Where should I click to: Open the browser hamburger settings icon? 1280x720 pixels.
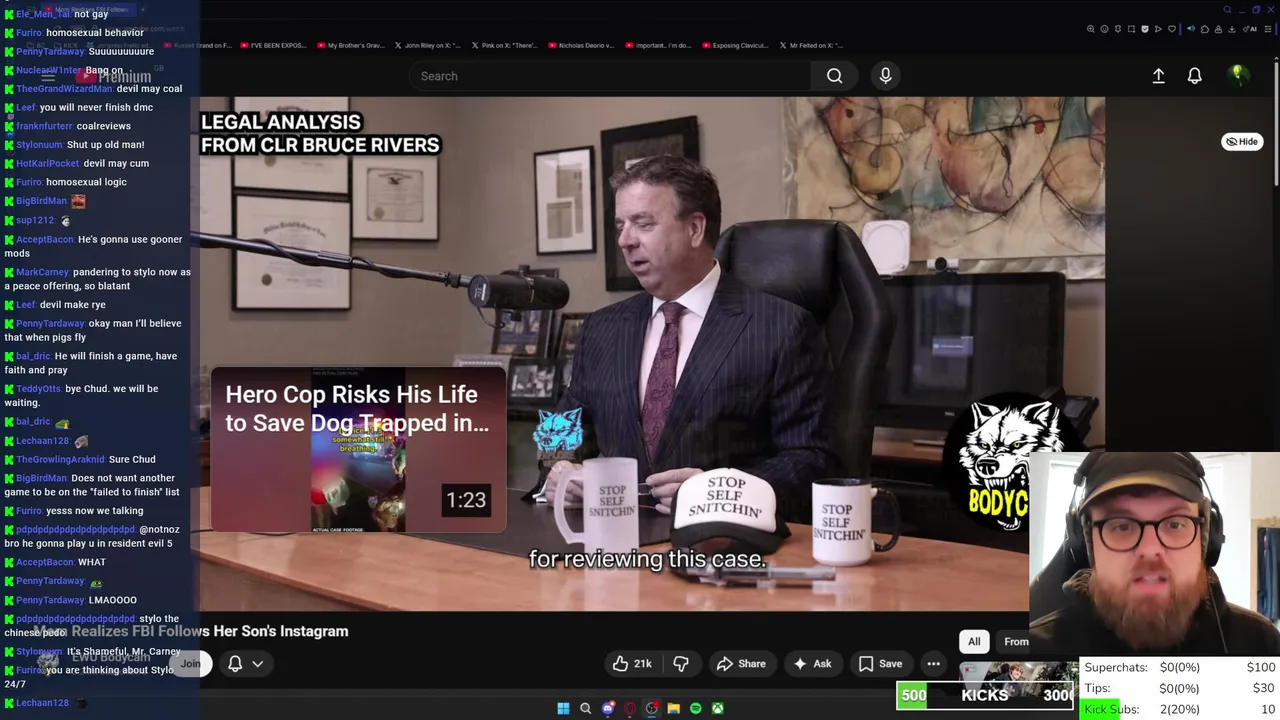pyautogui.click(x=1268, y=29)
